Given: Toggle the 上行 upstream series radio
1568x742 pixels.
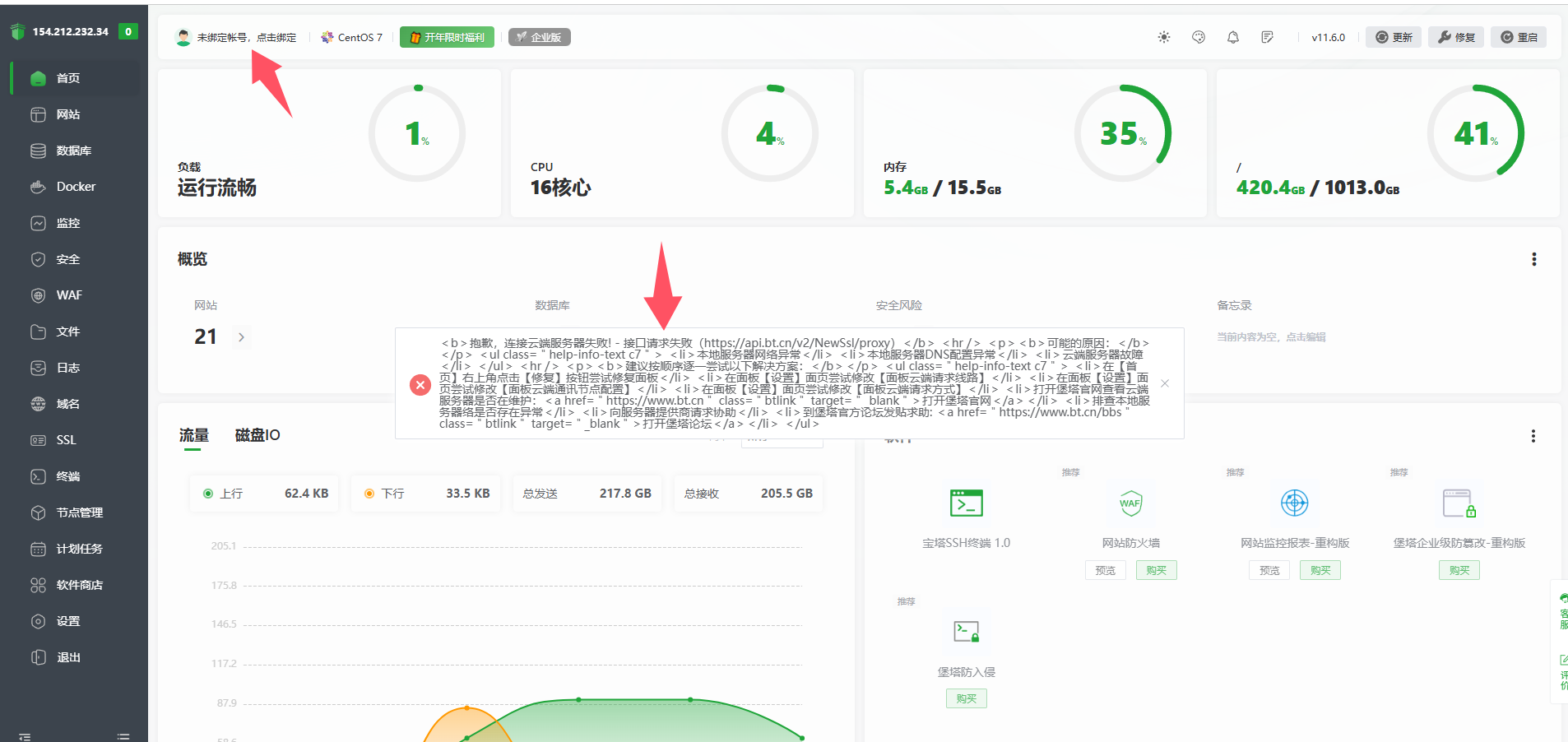Looking at the screenshot, I should (x=208, y=494).
